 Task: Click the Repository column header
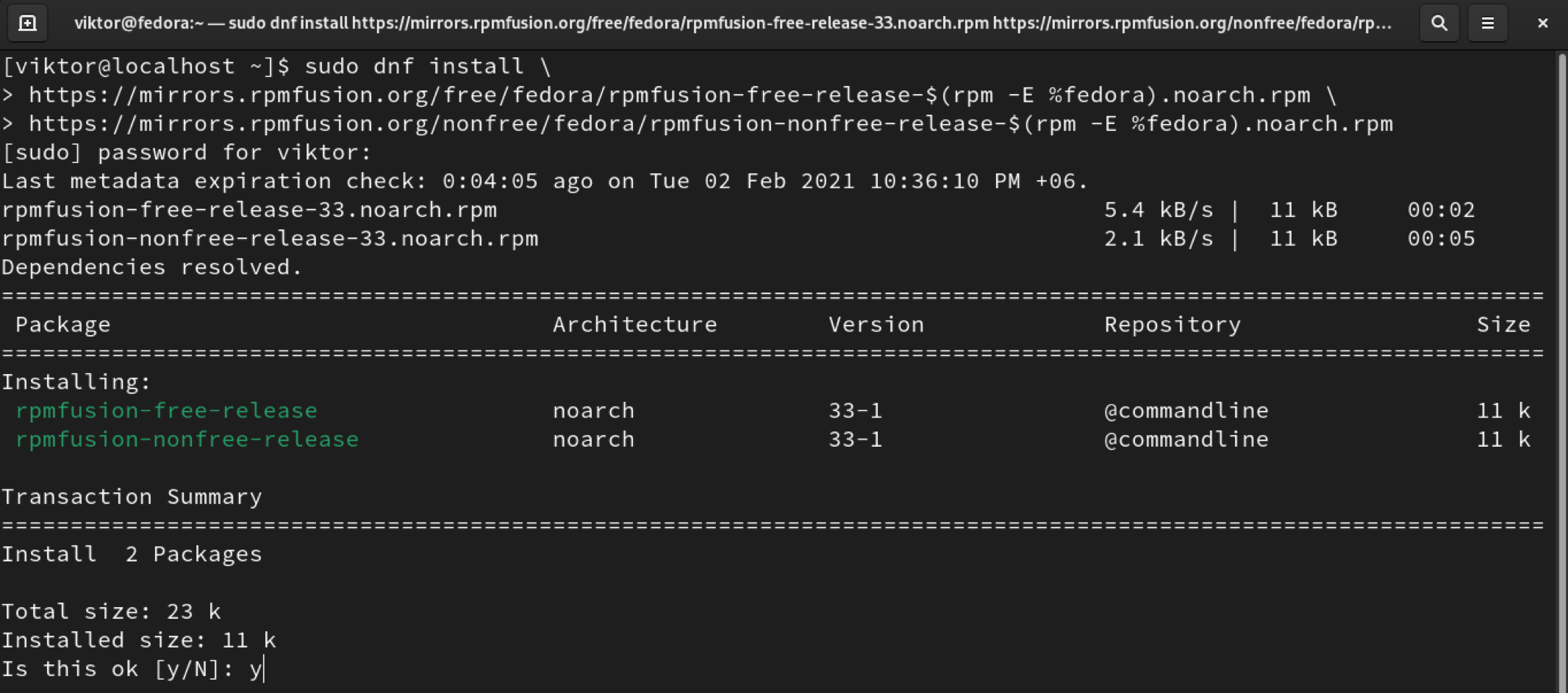click(x=1172, y=324)
